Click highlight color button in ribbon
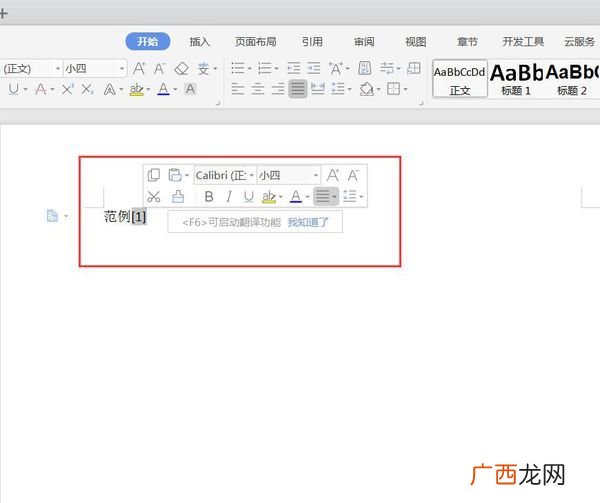 pyautogui.click(x=137, y=90)
